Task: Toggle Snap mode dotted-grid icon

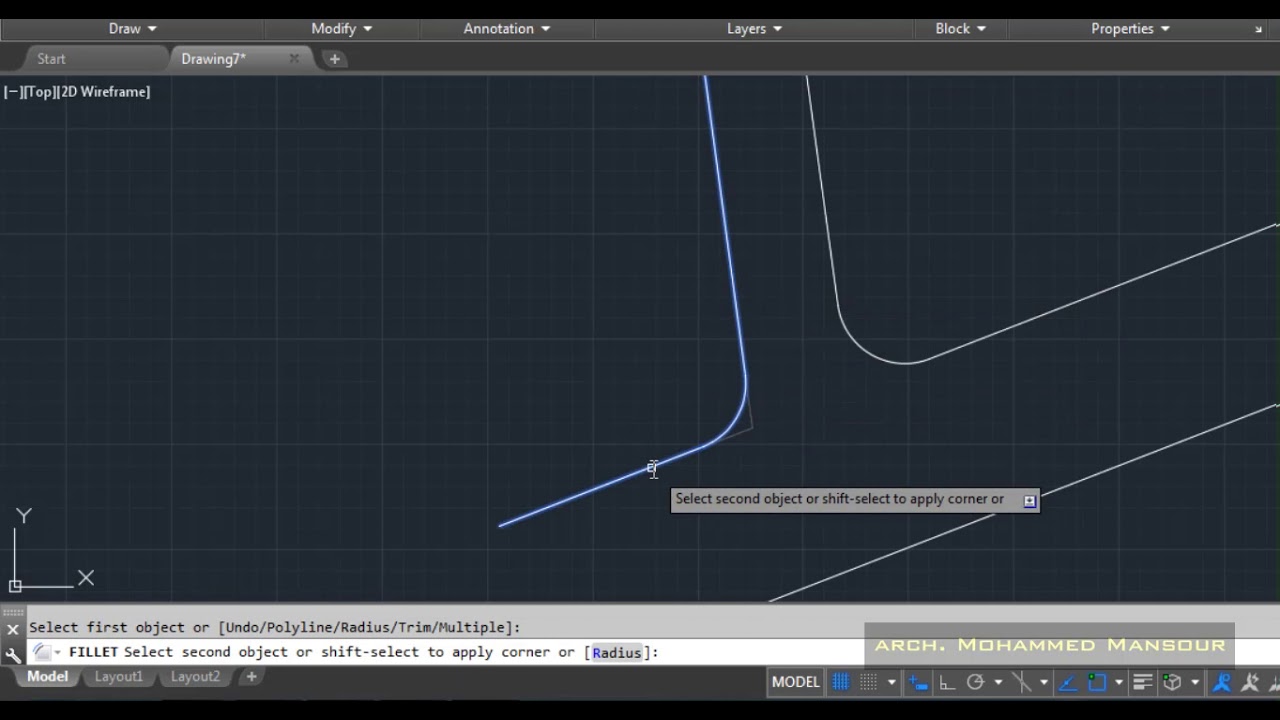Action: point(868,682)
